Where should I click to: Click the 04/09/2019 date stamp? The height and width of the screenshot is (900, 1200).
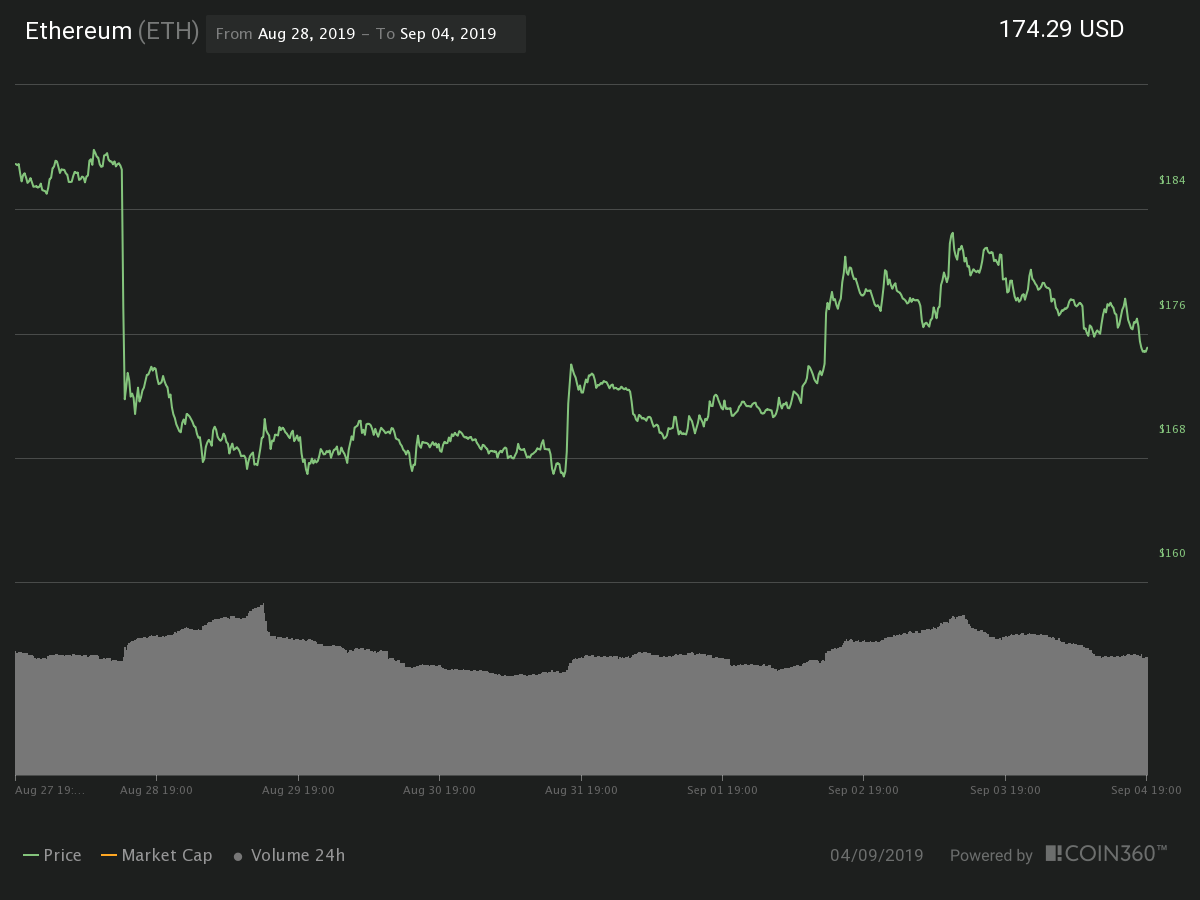(x=877, y=855)
